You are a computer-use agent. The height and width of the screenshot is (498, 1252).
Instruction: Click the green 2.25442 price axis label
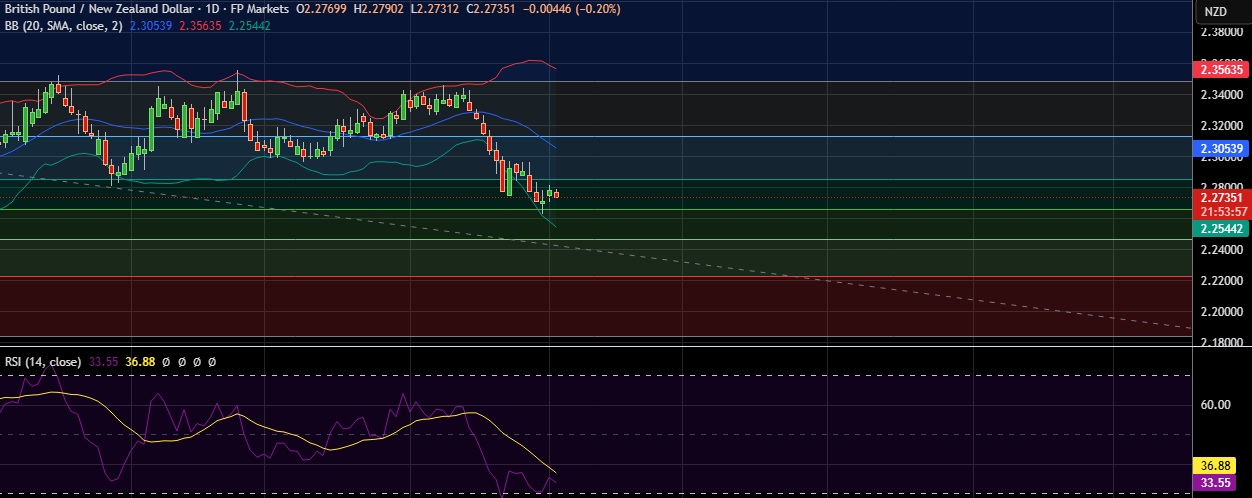tap(1221, 229)
